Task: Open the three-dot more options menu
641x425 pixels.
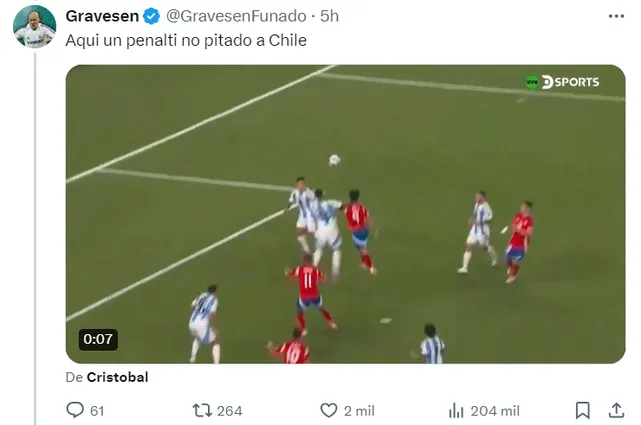Action: (616, 16)
